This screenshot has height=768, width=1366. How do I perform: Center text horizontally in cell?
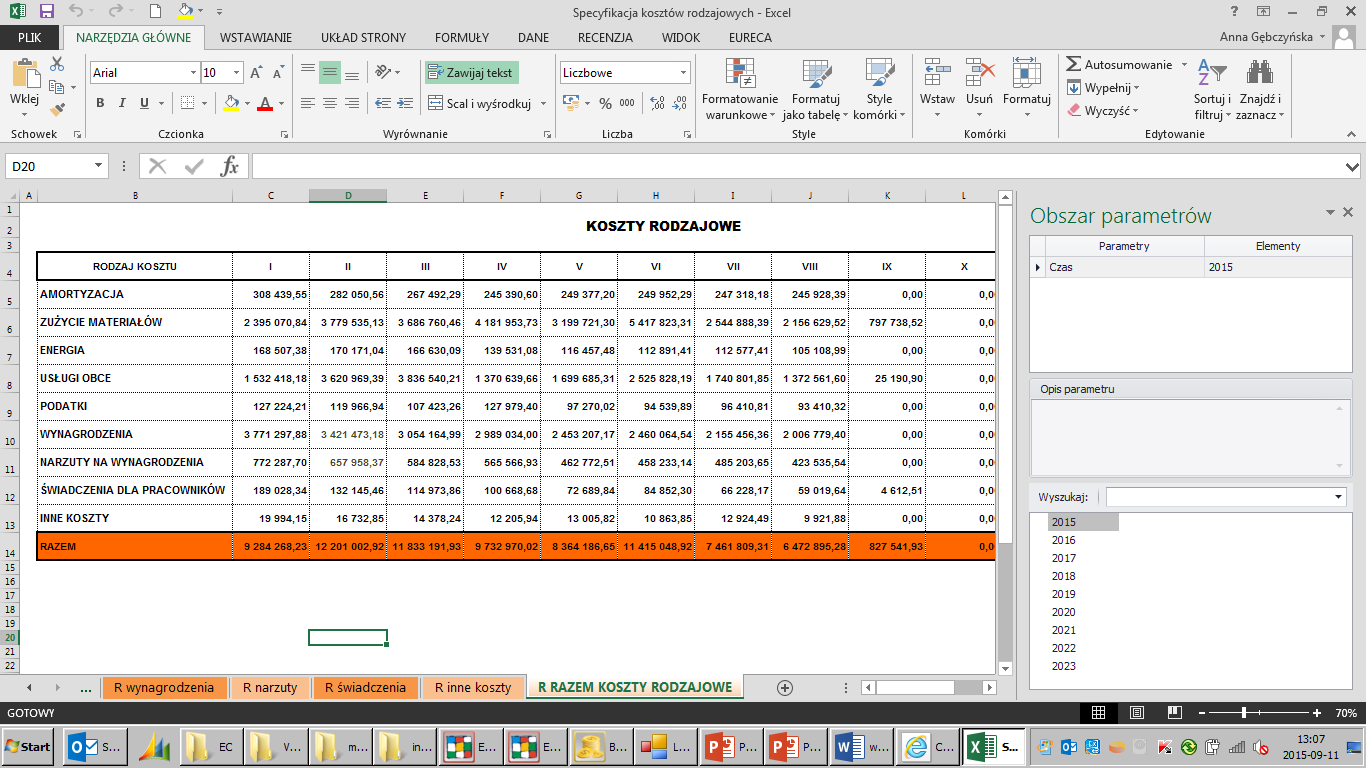[x=330, y=103]
